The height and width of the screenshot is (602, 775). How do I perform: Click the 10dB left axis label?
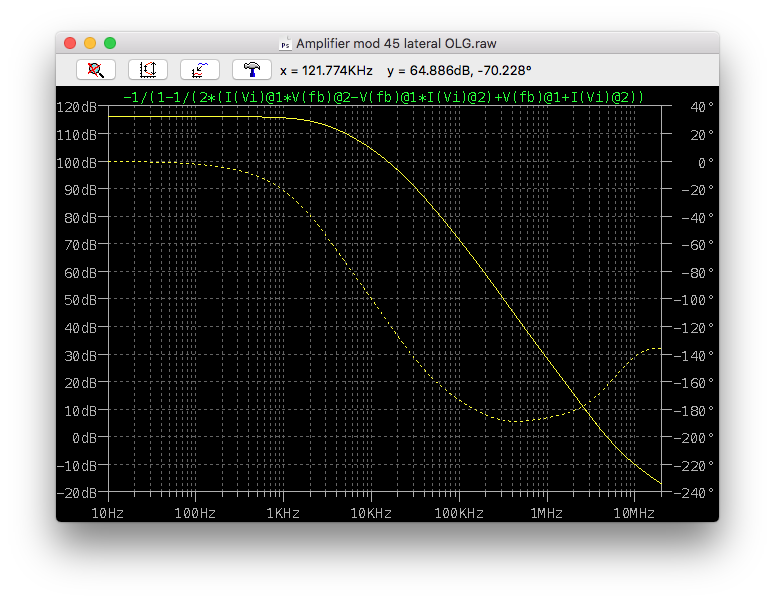pyautogui.click(x=81, y=410)
